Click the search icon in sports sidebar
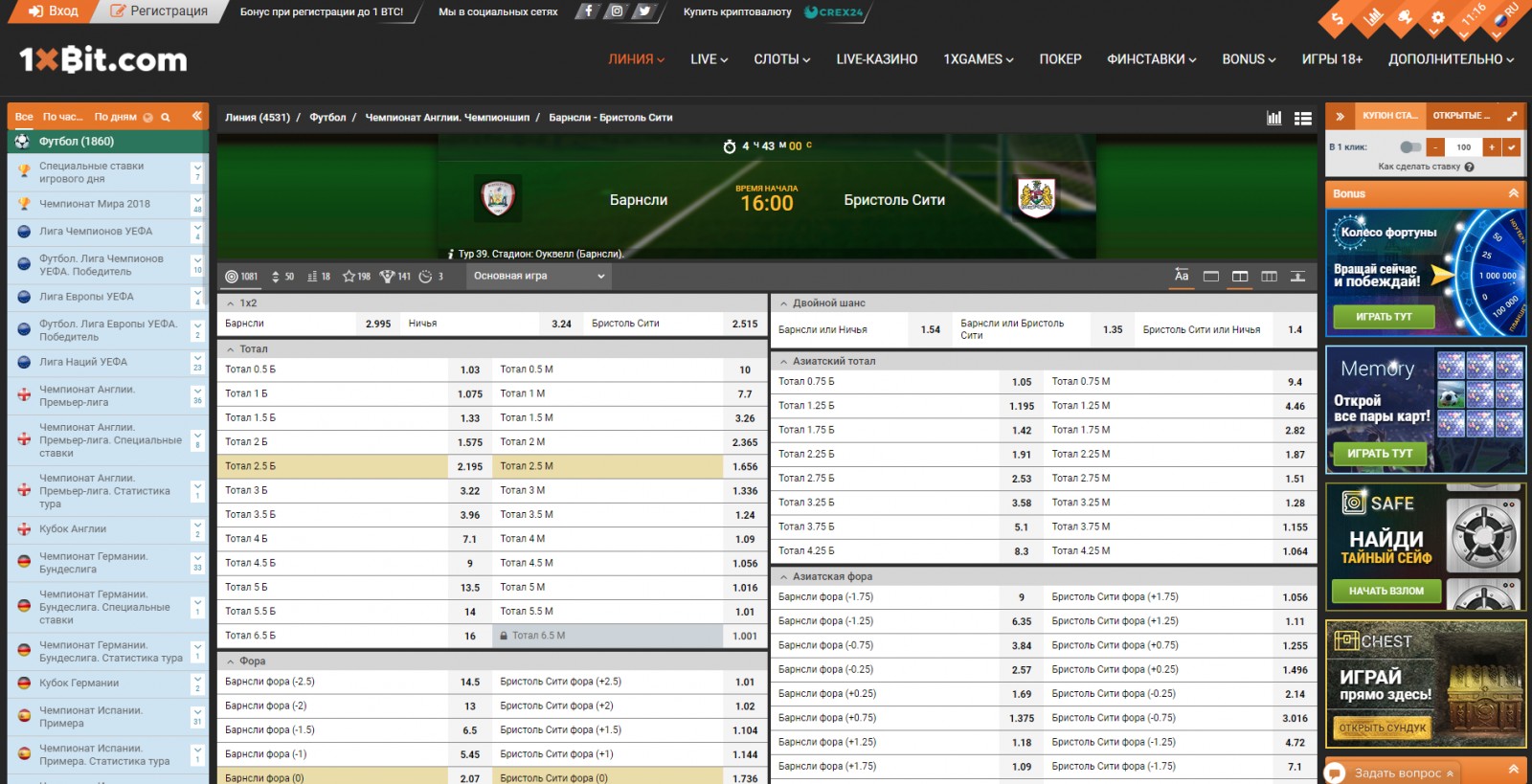The image size is (1532, 784). click(x=166, y=117)
